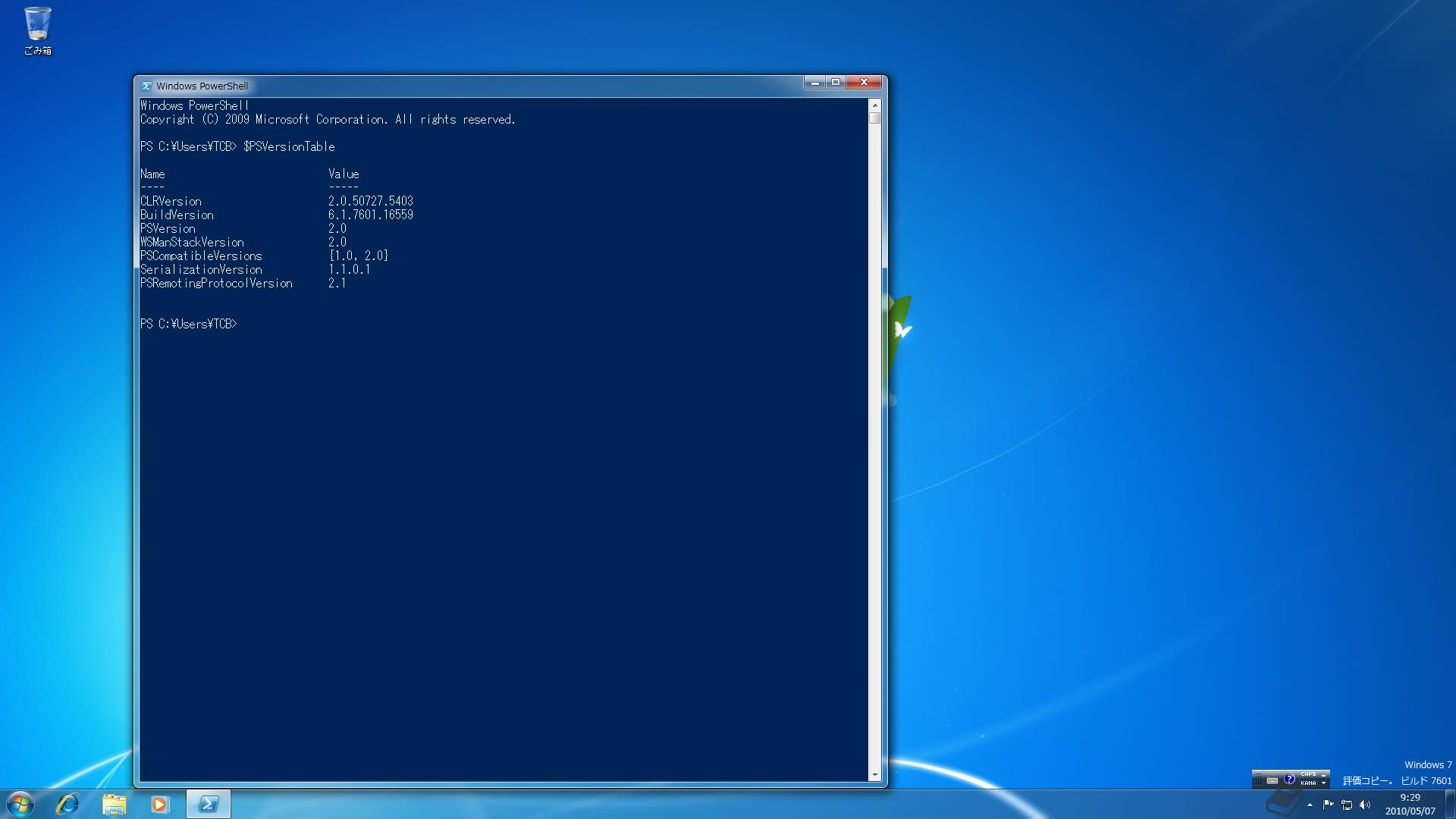Image resolution: width=1456 pixels, height=819 pixels.
Task: Click the Show Desktop button
Action: pyautogui.click(x=1450, y=805)
